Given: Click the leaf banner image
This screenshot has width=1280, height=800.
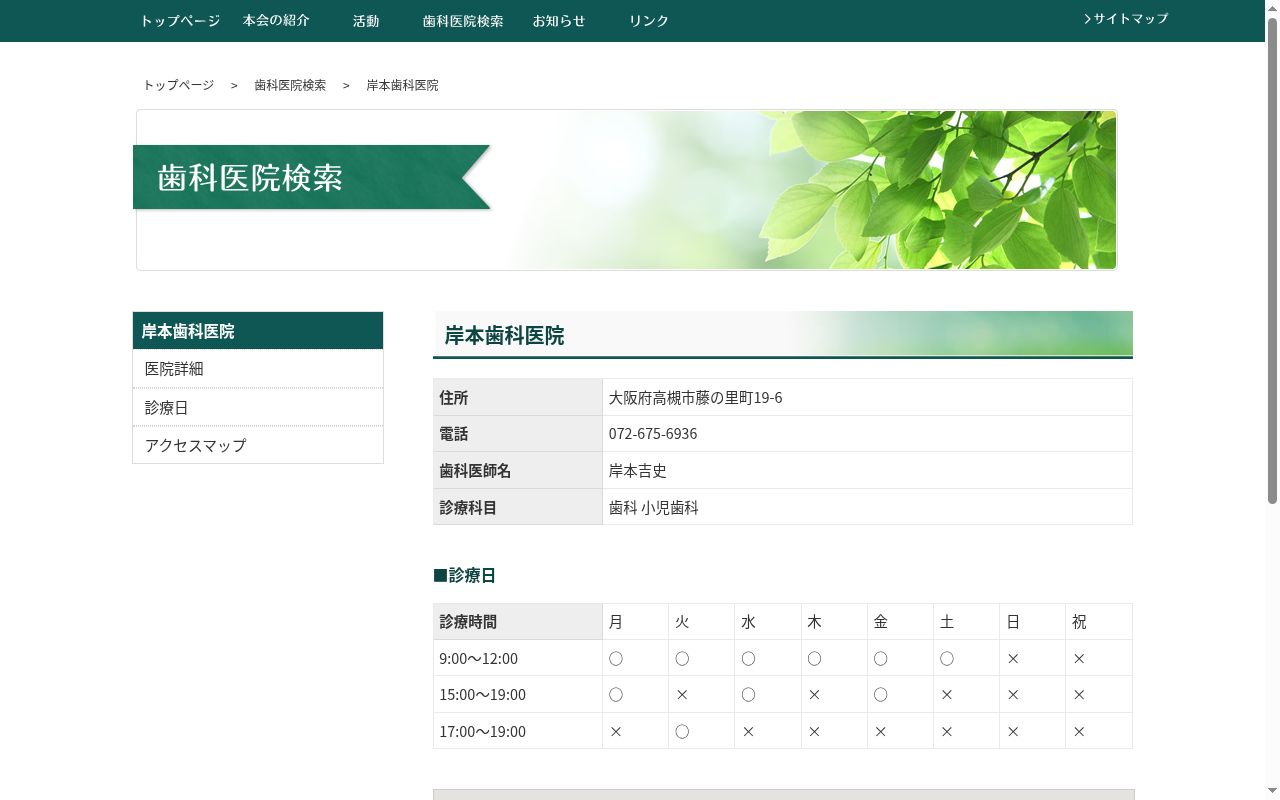Looking at the screenshot, I should coord(627,190).
